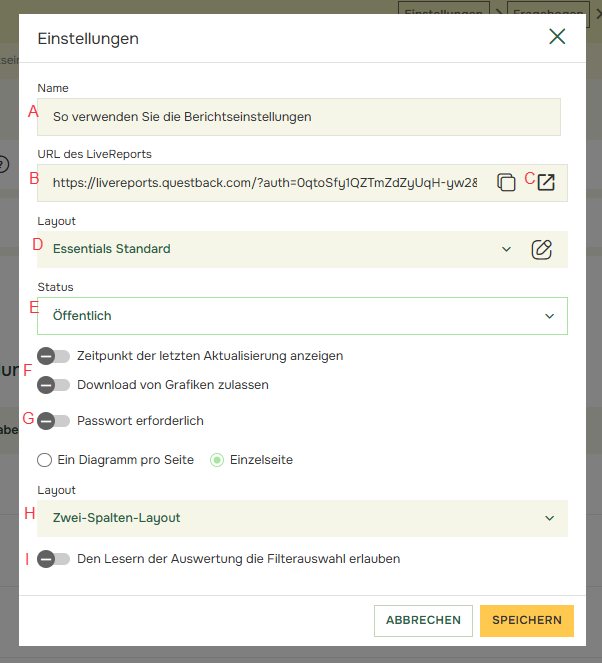The width and height of the screenshot is (602, 663).
Task: Toggle Zeitpunkt der letzten Aktualisierung anzeigen
Action: click(54, 356)
